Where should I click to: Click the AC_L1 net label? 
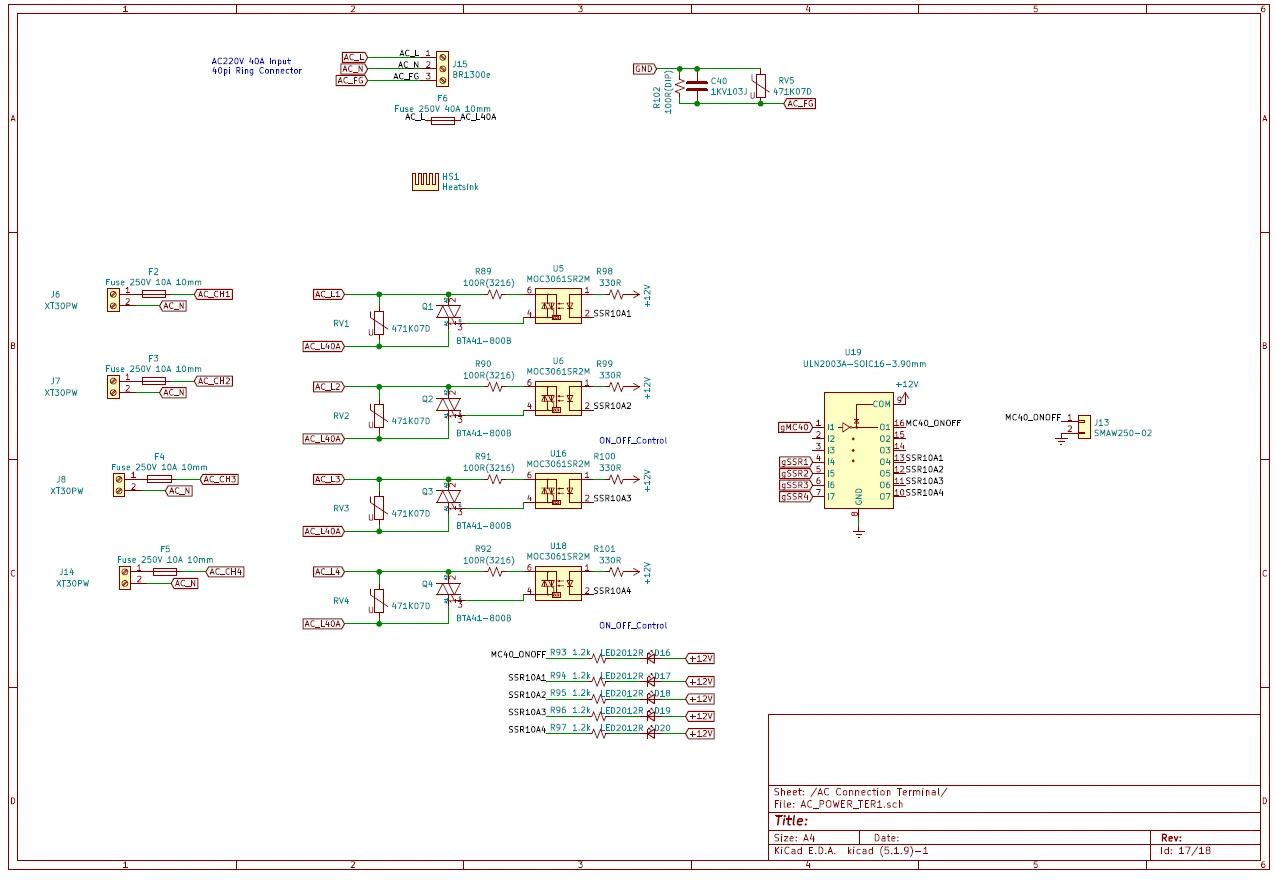click(x=329, y=294)
